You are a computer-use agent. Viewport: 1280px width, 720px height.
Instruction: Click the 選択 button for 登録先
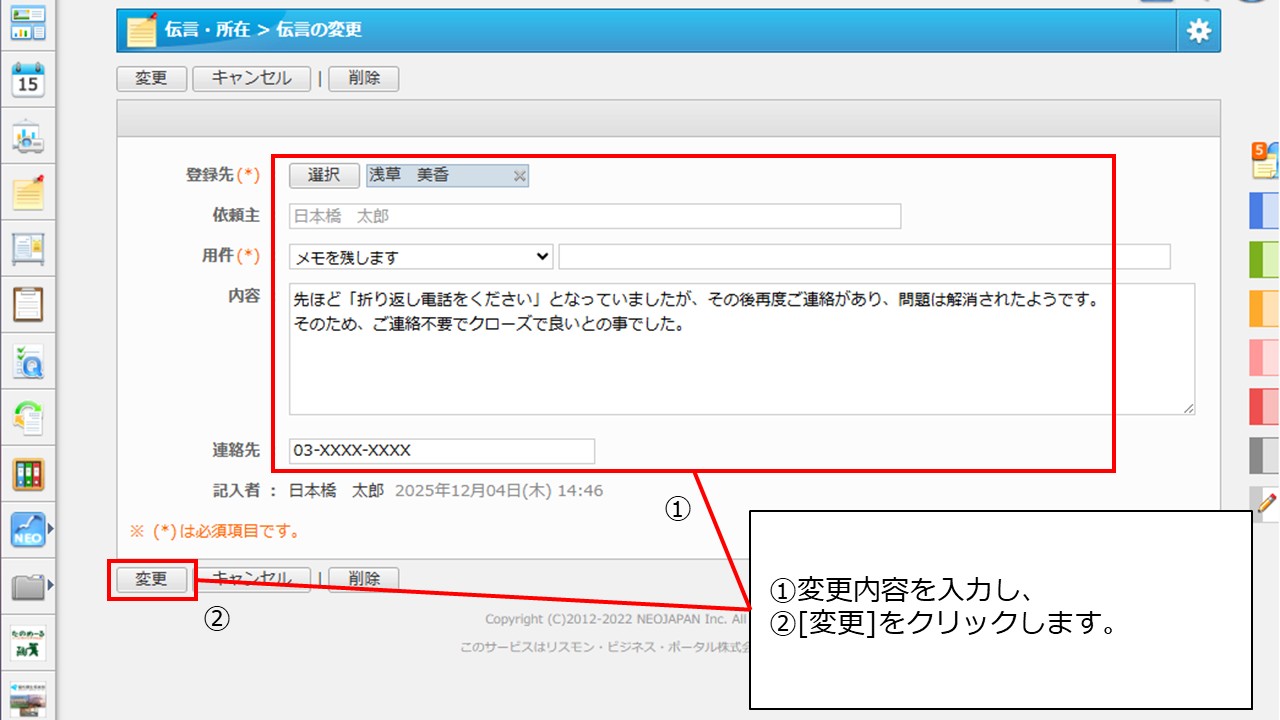click(x=324, y=175)
